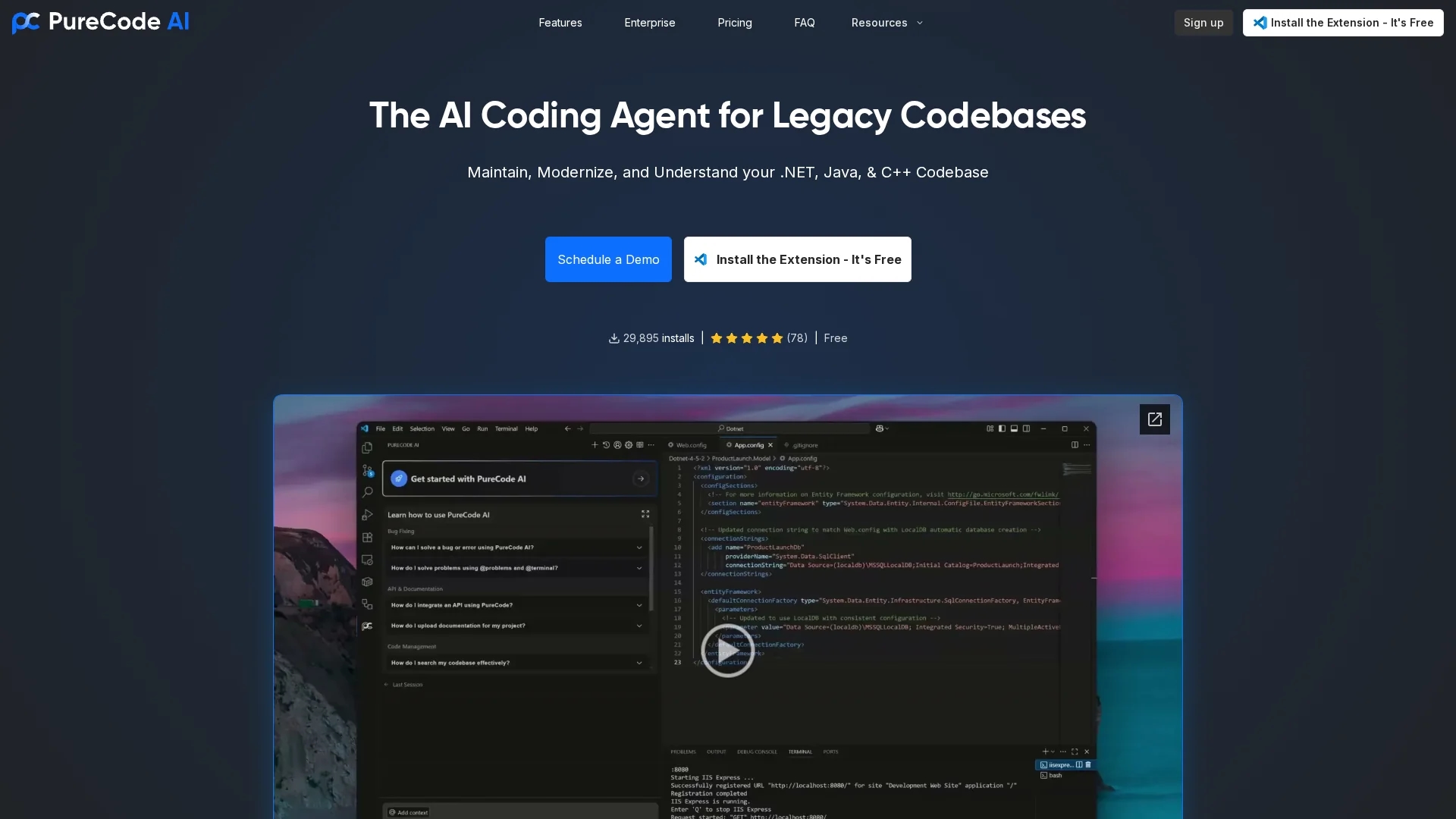The image size is (1456, 819).
Task: Go to the Enterprise page
Action: pos(650,23)
